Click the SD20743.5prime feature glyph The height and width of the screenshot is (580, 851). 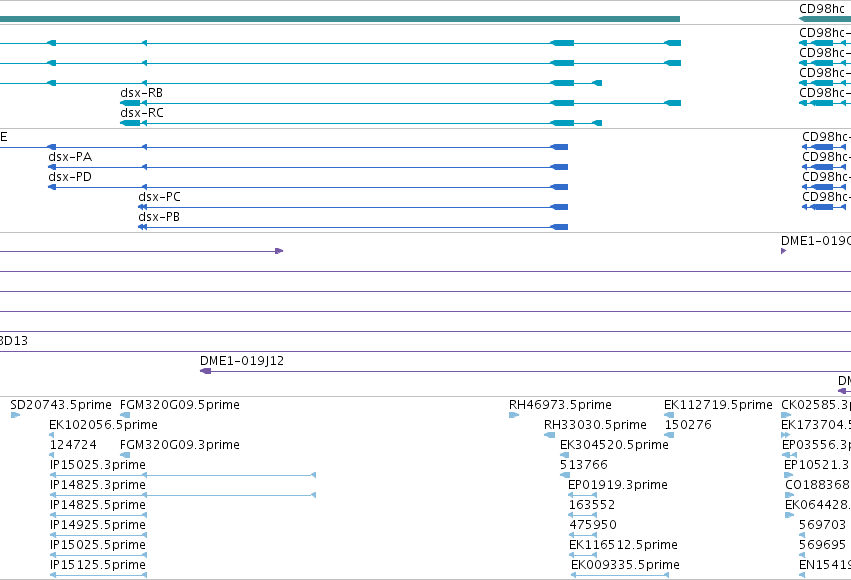(x=15, y=415)
